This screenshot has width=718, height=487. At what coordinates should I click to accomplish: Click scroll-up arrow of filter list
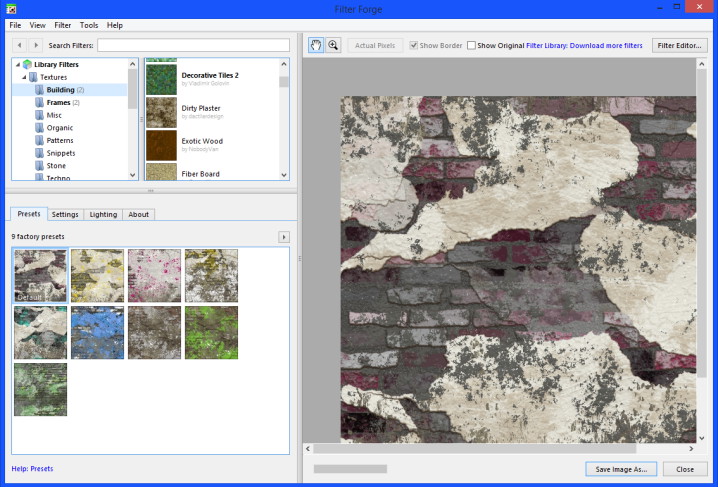tap(284, 64)
